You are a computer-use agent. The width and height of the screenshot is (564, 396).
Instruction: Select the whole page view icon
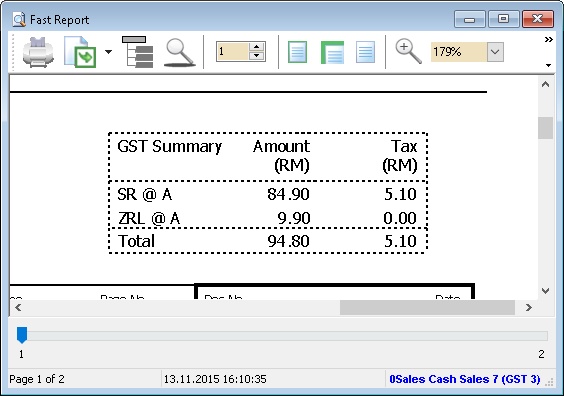coord(297,52)
